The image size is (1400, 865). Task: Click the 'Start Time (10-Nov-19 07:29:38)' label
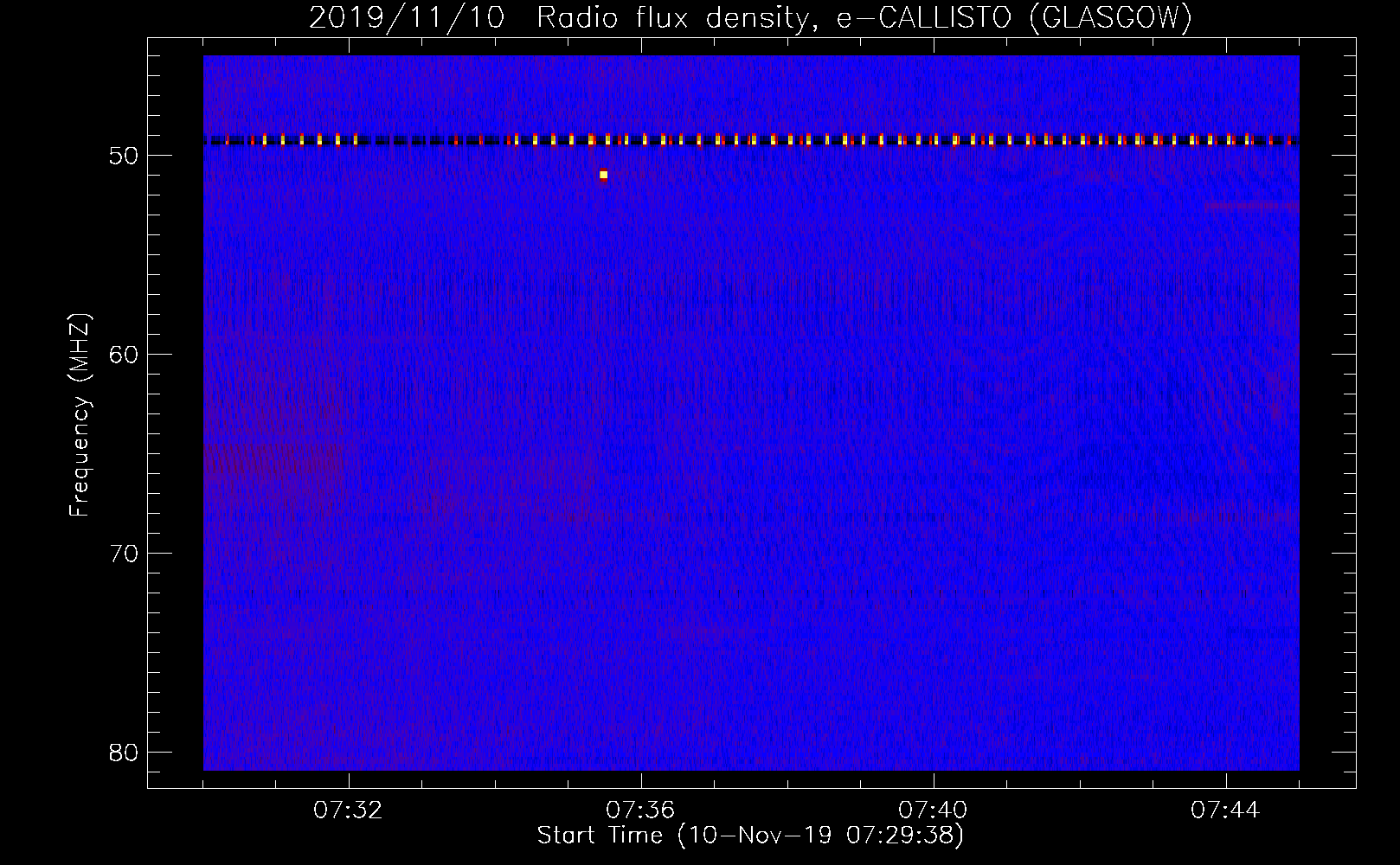pos(750,836)
